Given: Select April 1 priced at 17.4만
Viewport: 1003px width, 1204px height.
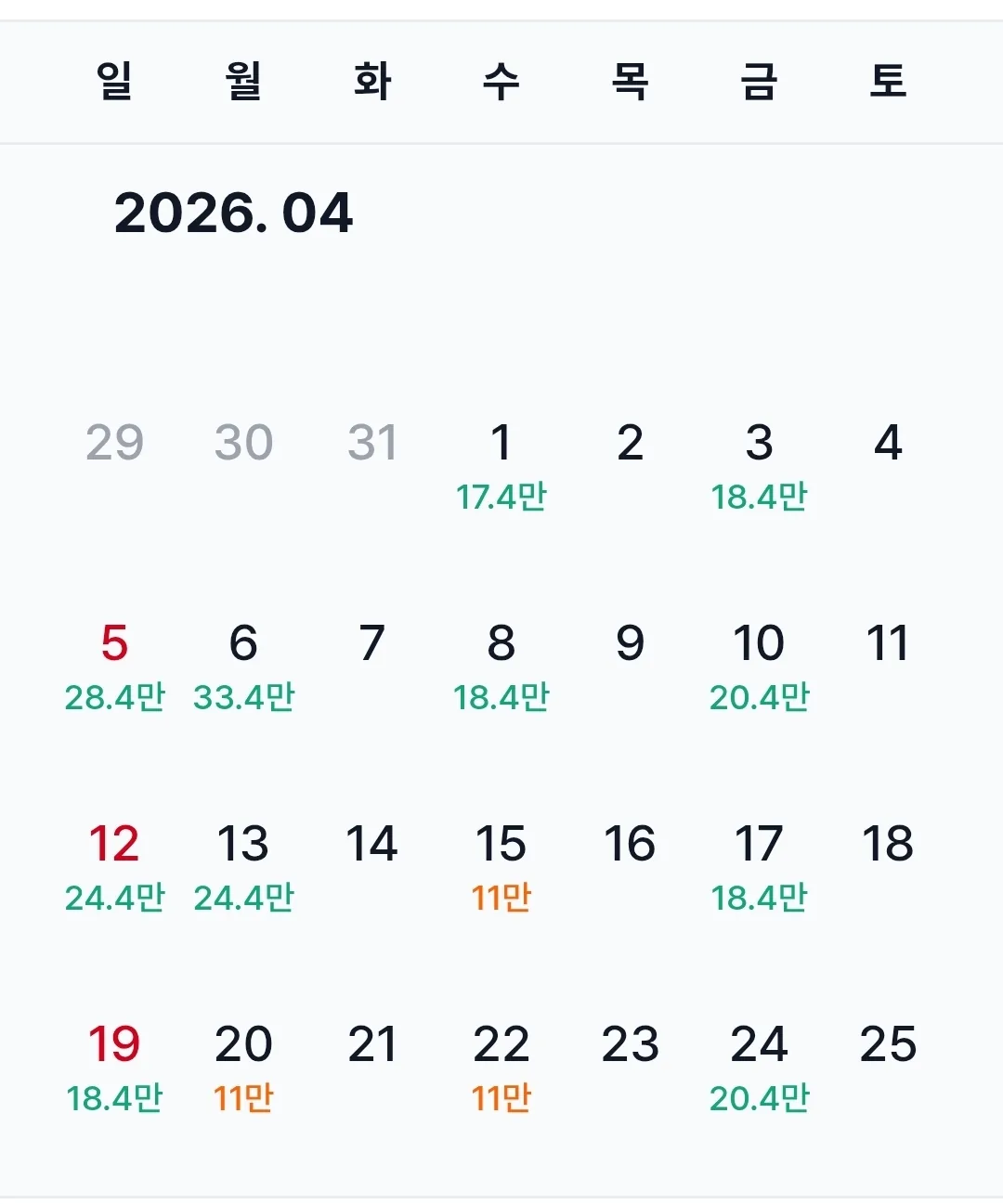Looking at the screenshot, I should (x=501, y=467).
